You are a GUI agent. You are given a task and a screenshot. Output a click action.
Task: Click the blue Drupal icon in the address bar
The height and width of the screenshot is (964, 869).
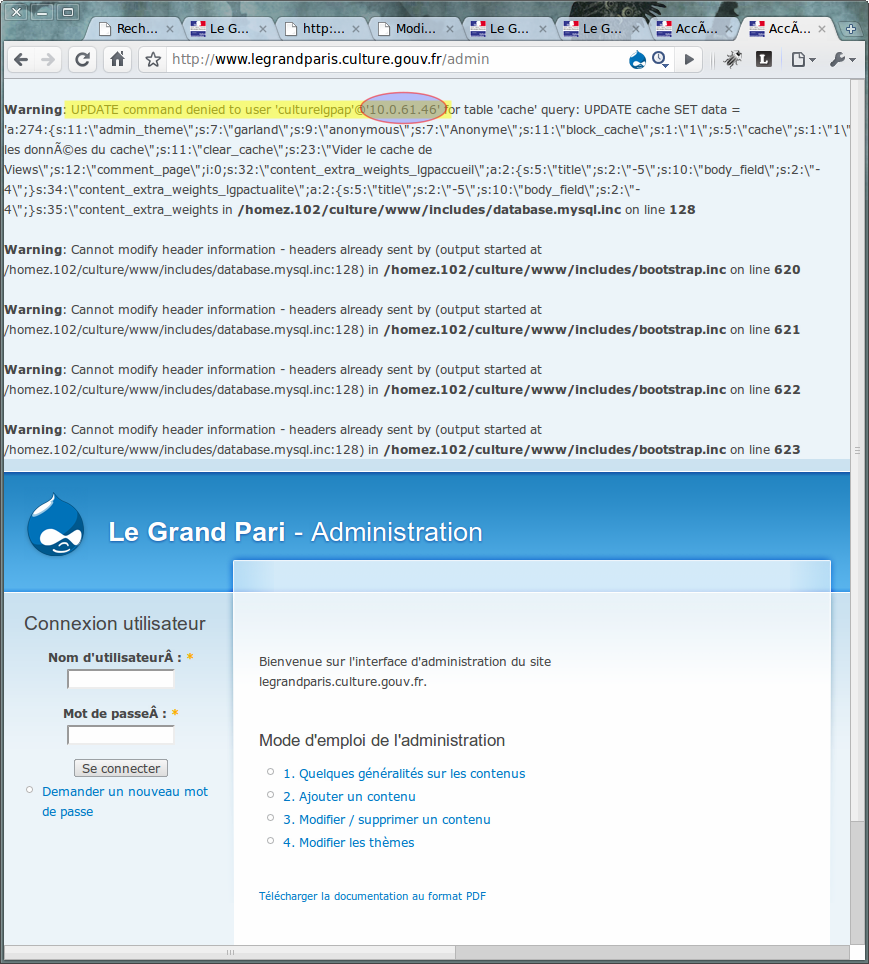pyautogui.click(x=638, y=60)
